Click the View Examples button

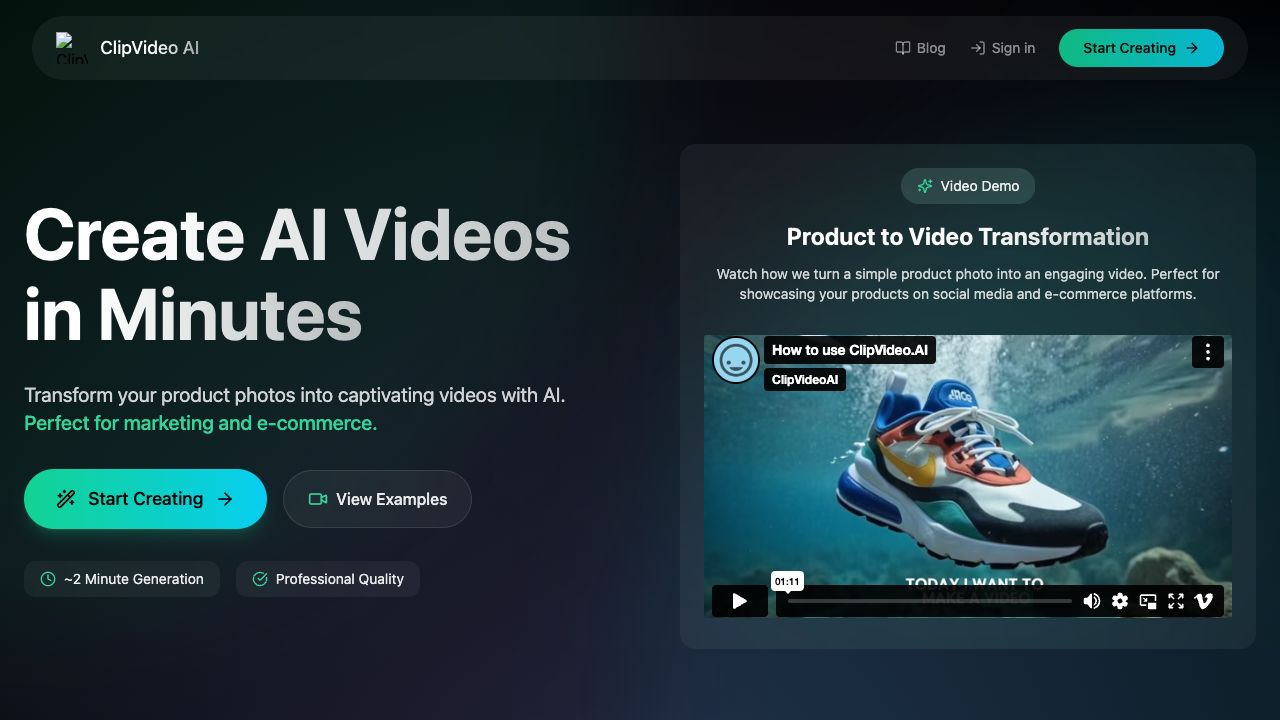point(377,499)
